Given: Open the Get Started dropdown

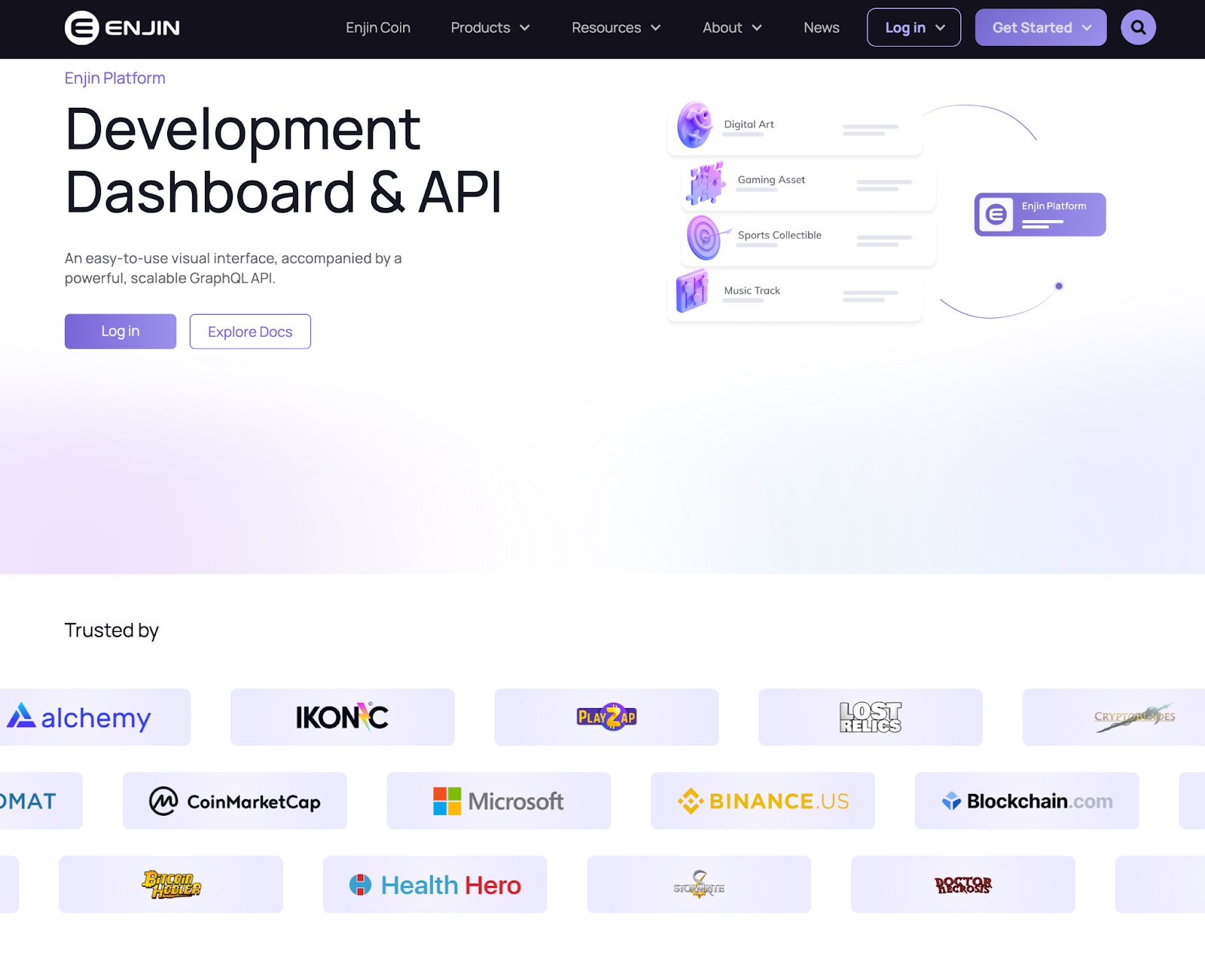Looking at the screenshot, I should click(x=1041, y=28).
